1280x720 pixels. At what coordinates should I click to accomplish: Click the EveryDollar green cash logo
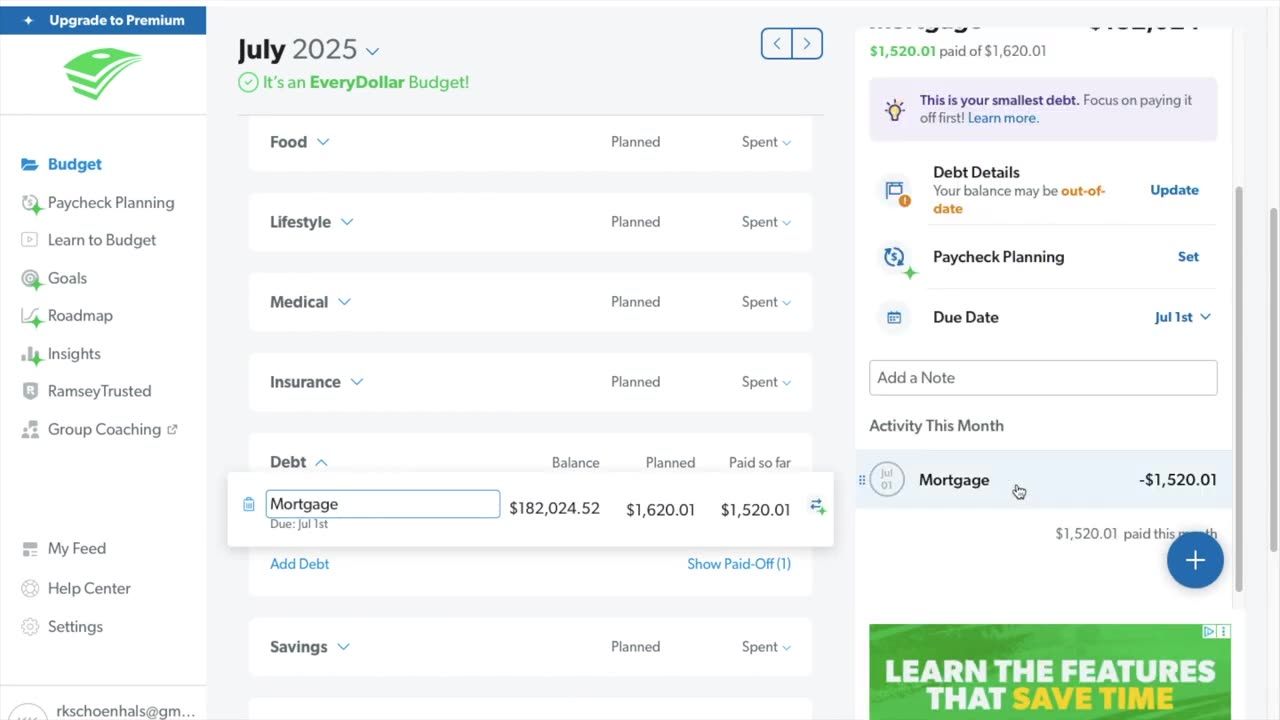(103, 73)
